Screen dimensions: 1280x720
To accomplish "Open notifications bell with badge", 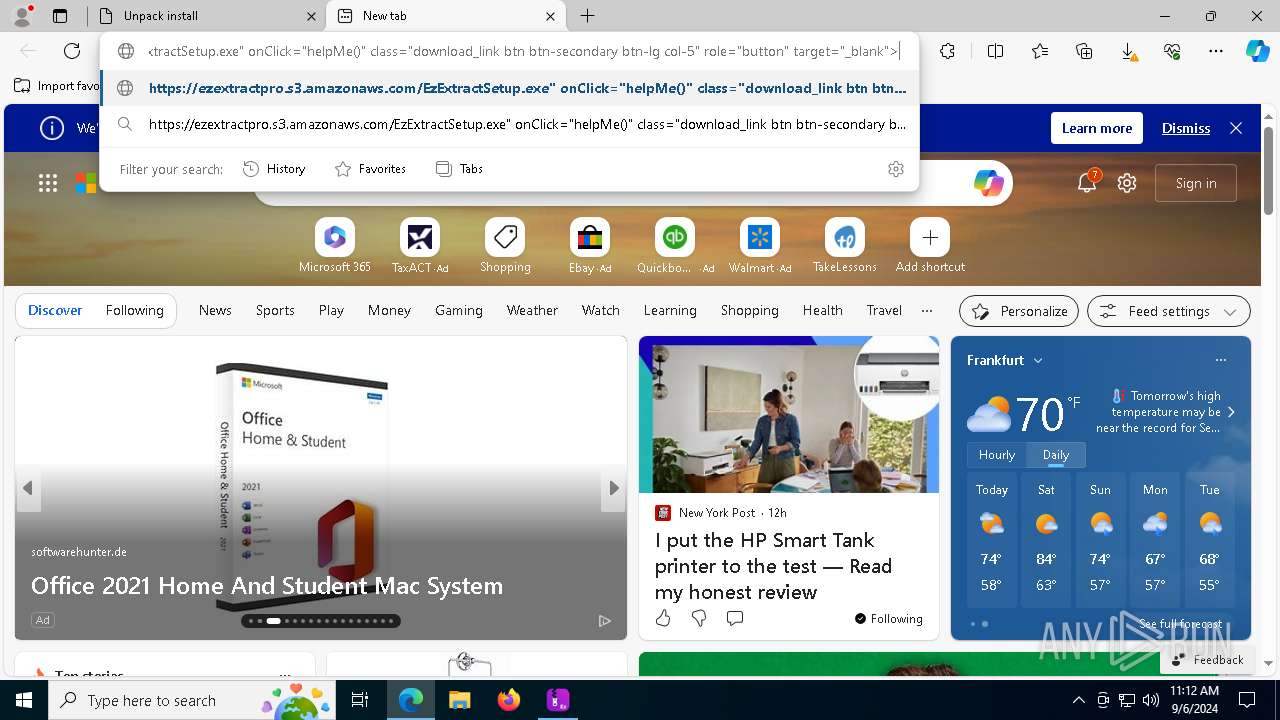I will [1086, 183].
